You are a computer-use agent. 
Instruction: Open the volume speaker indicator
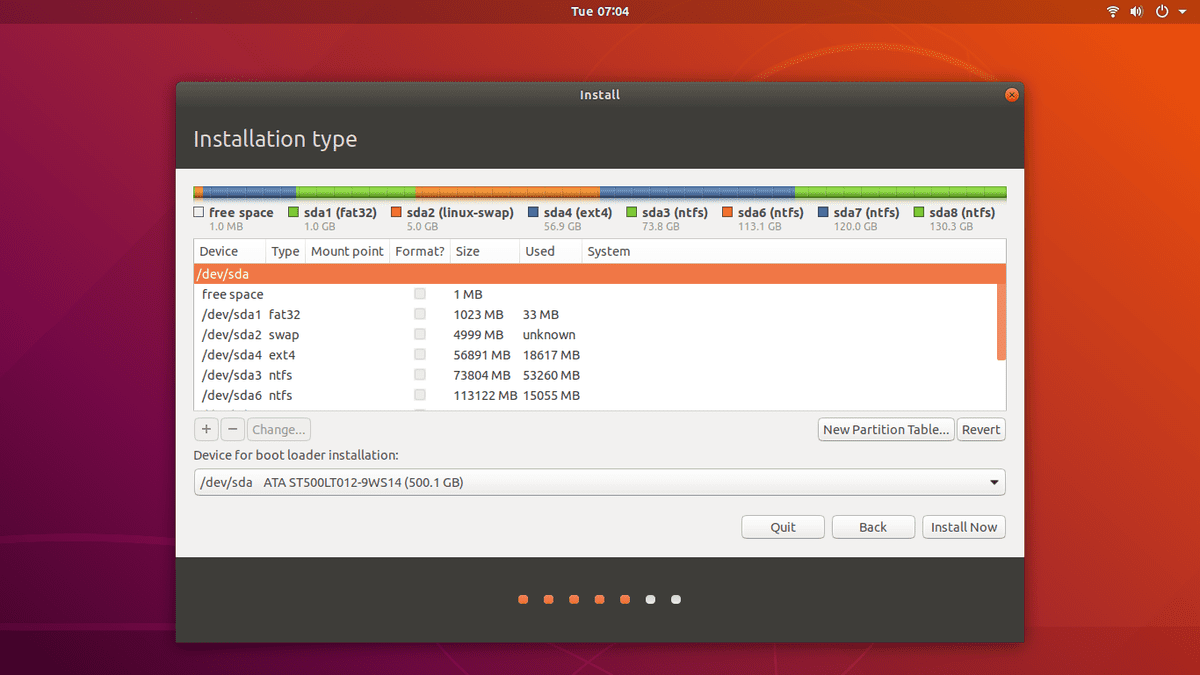click(x=1137, y=12)
